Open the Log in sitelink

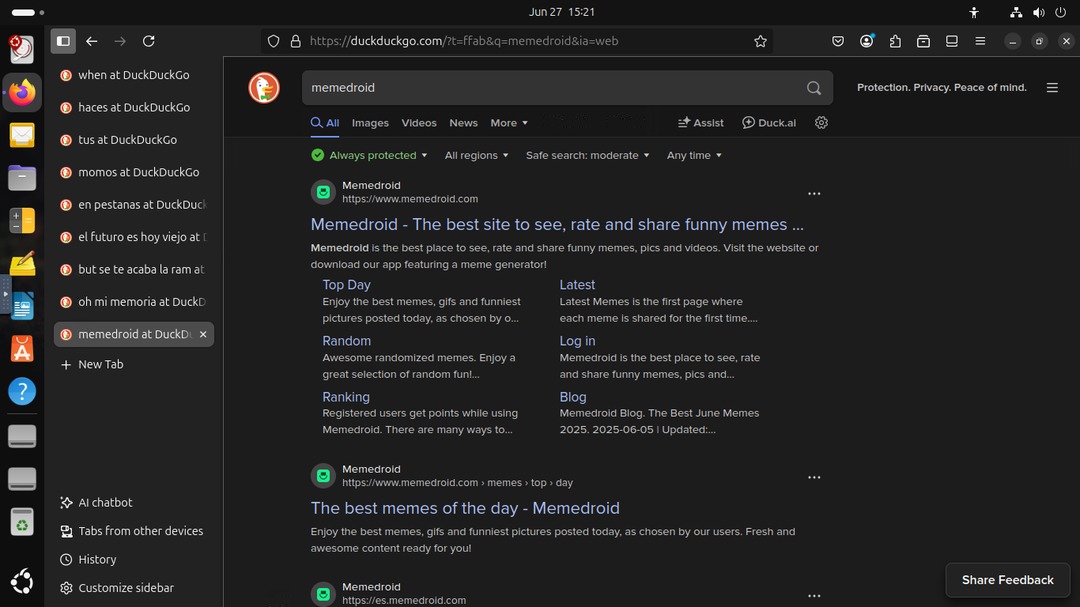point(577,340)
